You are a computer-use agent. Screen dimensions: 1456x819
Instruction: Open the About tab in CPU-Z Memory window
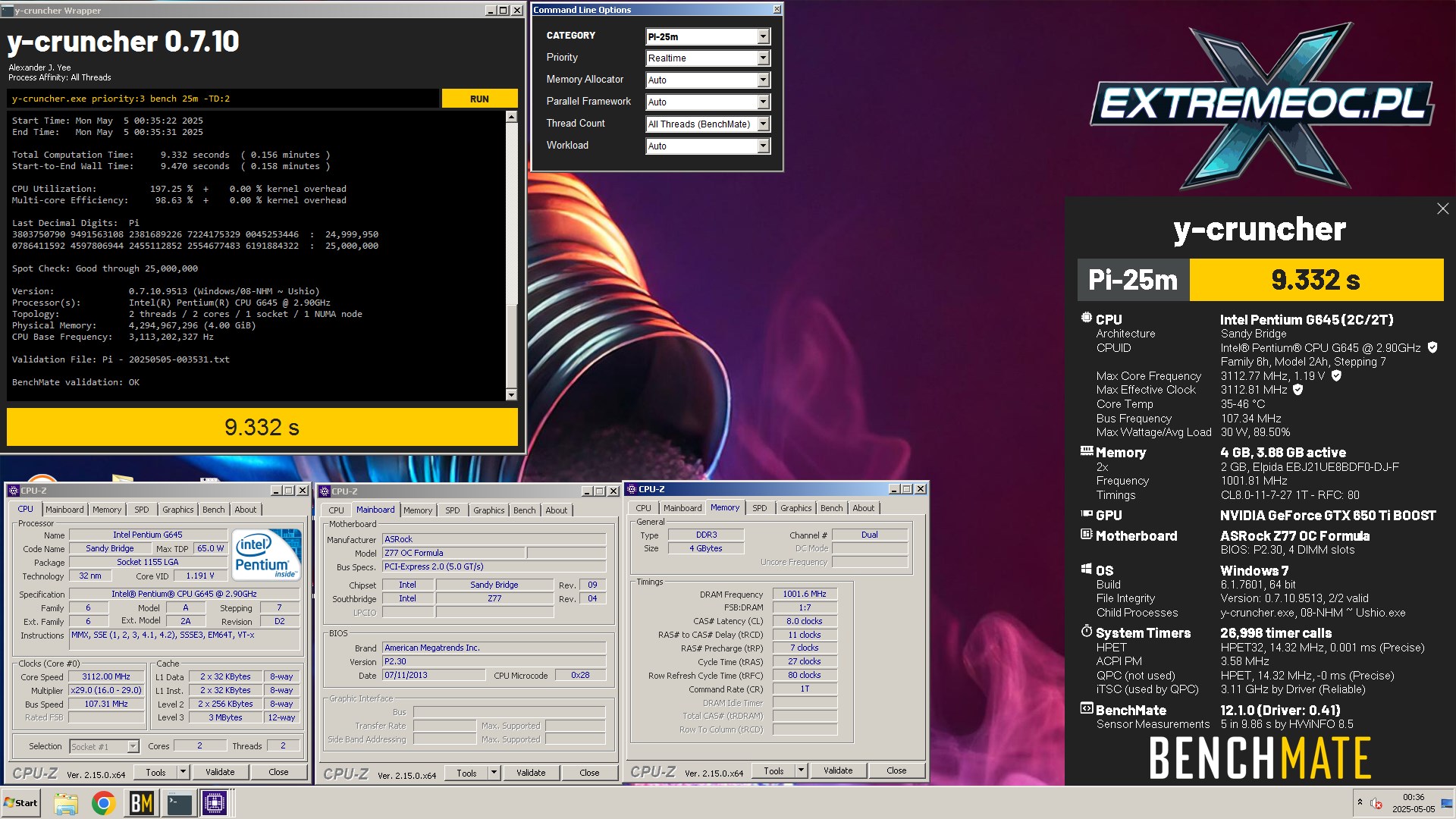click(x=863, y=508)
